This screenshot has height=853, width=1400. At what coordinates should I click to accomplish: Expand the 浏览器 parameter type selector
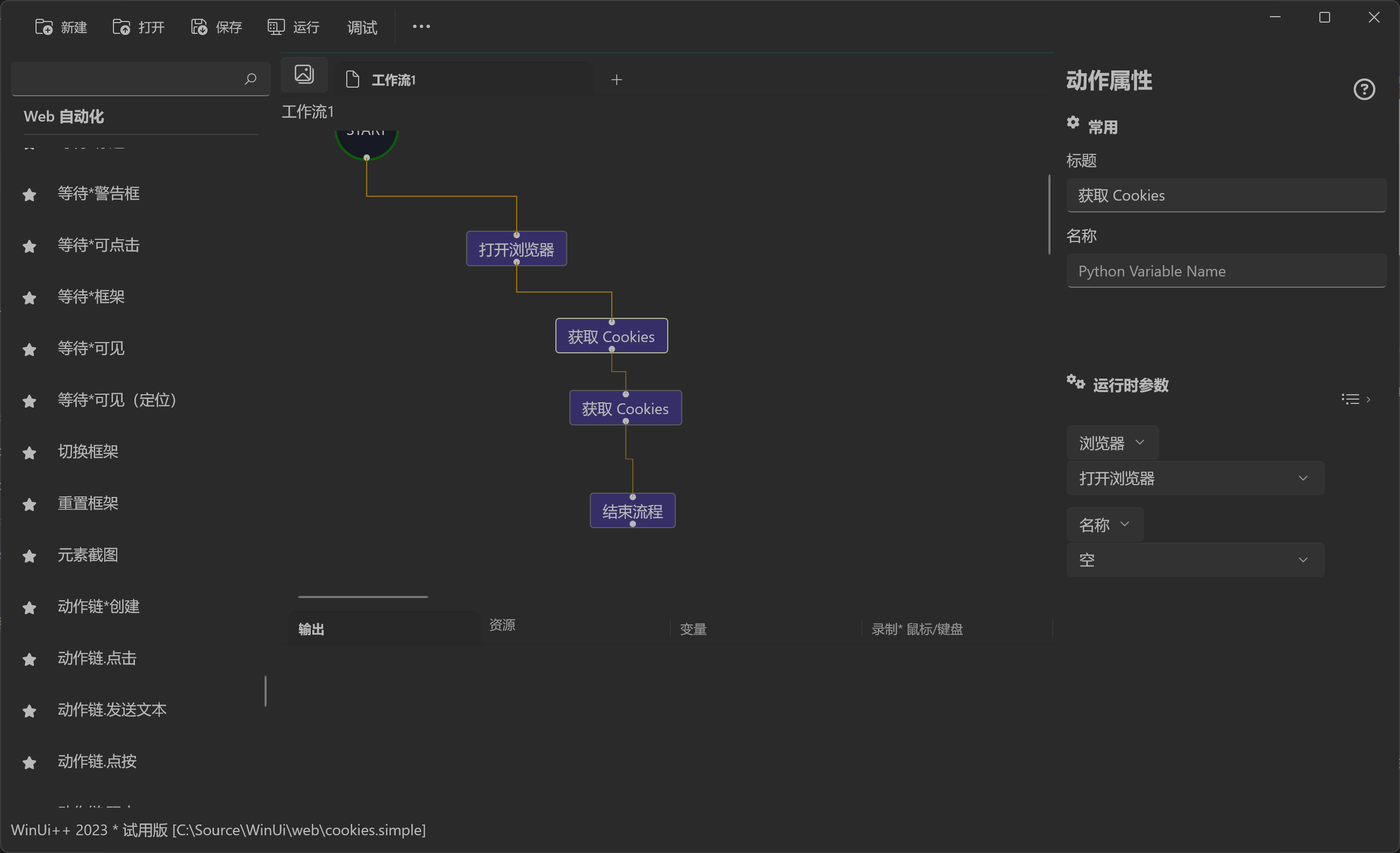tap(1112, 443)
